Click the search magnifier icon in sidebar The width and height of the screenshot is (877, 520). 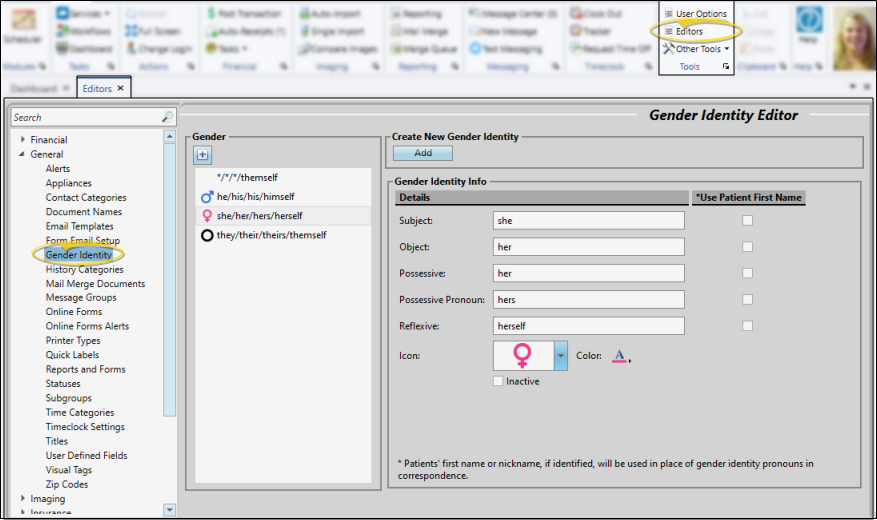point(167,118)
